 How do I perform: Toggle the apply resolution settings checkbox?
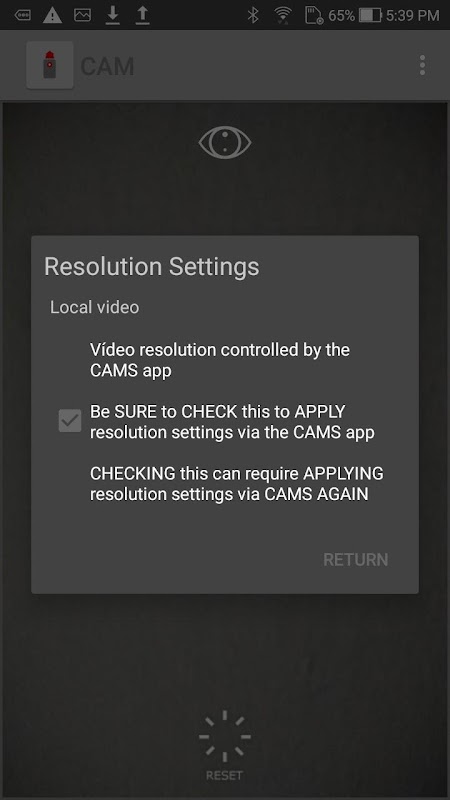coord(70,421)
